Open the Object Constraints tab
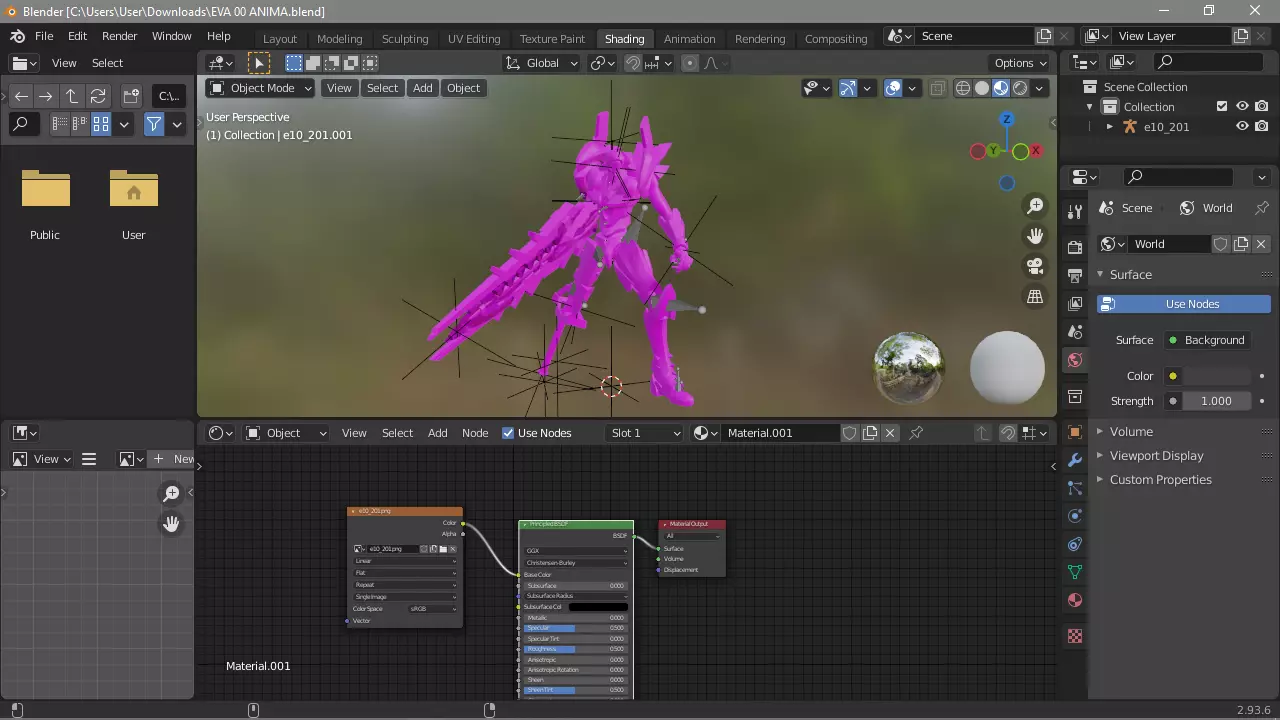 coord(1075,544)
